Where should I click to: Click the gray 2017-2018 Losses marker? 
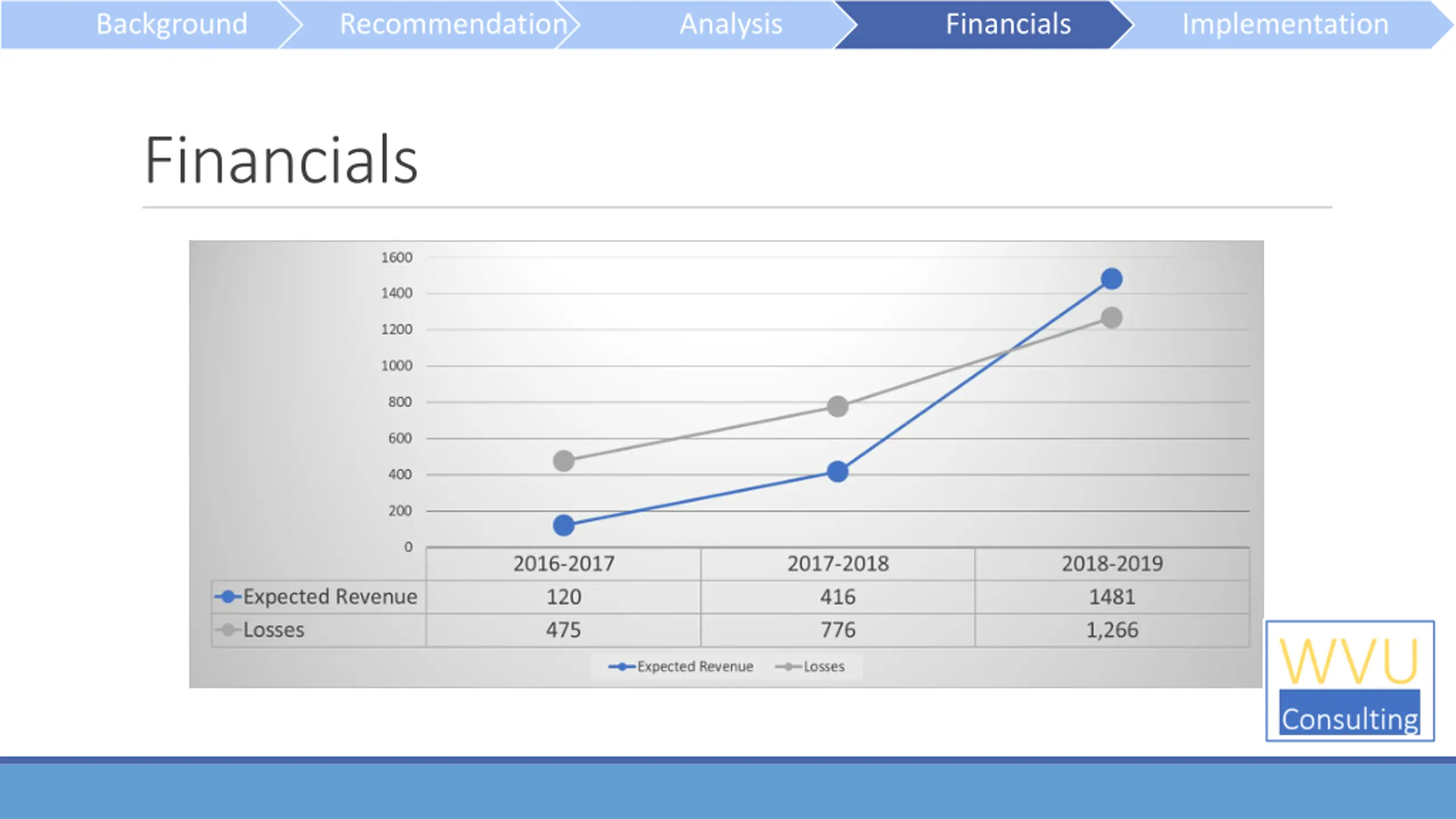click(837, 406)
